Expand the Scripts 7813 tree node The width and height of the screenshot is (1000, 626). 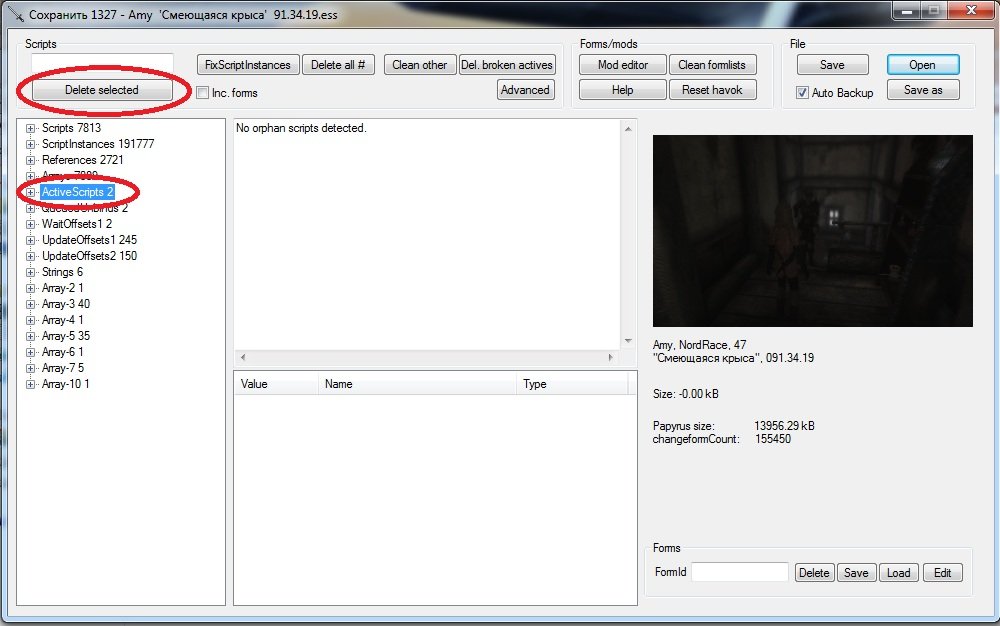click(30, 128)
